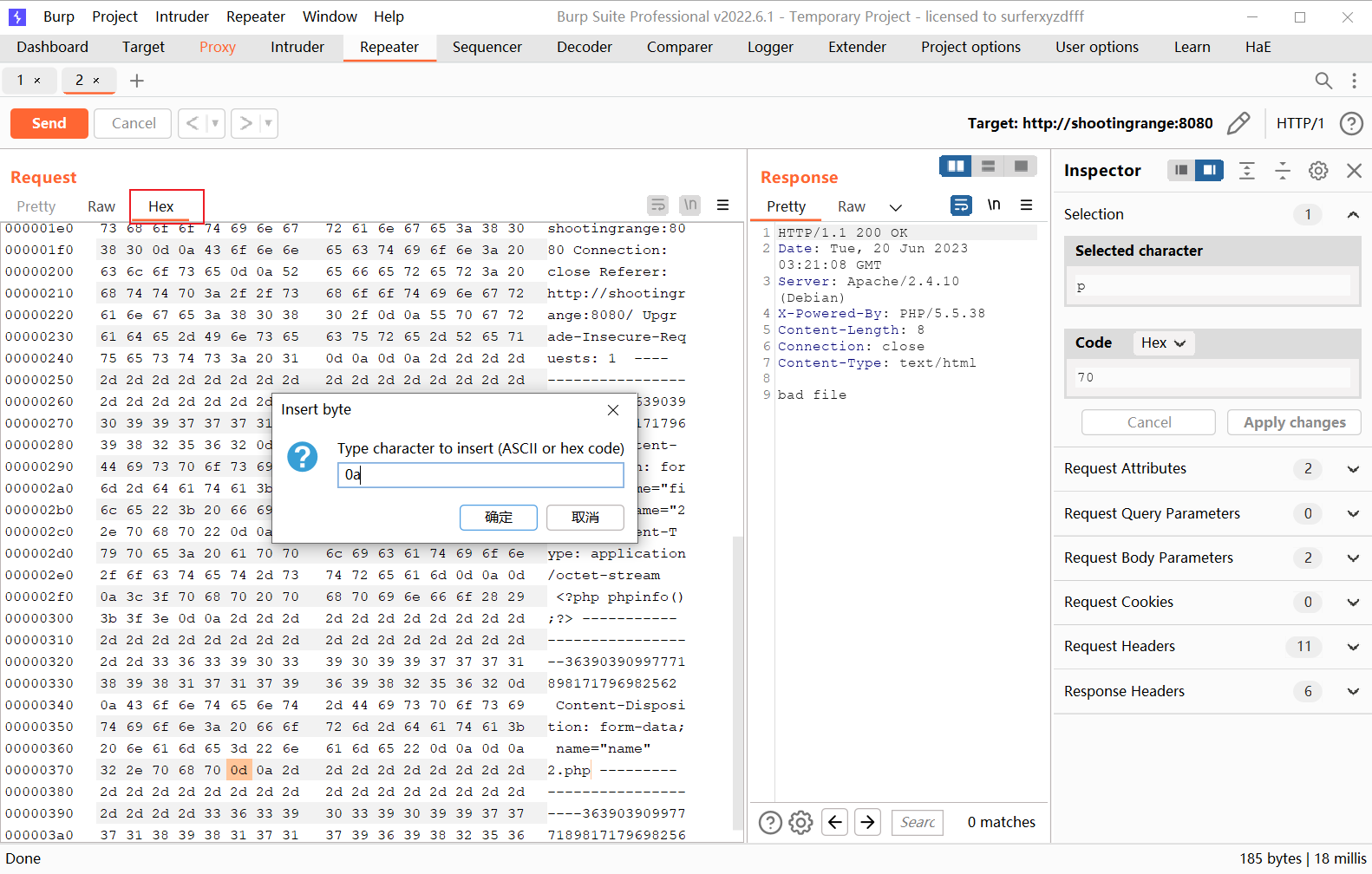This screenshot has width=1372, height=874.
Task: Select the request Raw view
Action: point(101,206)
